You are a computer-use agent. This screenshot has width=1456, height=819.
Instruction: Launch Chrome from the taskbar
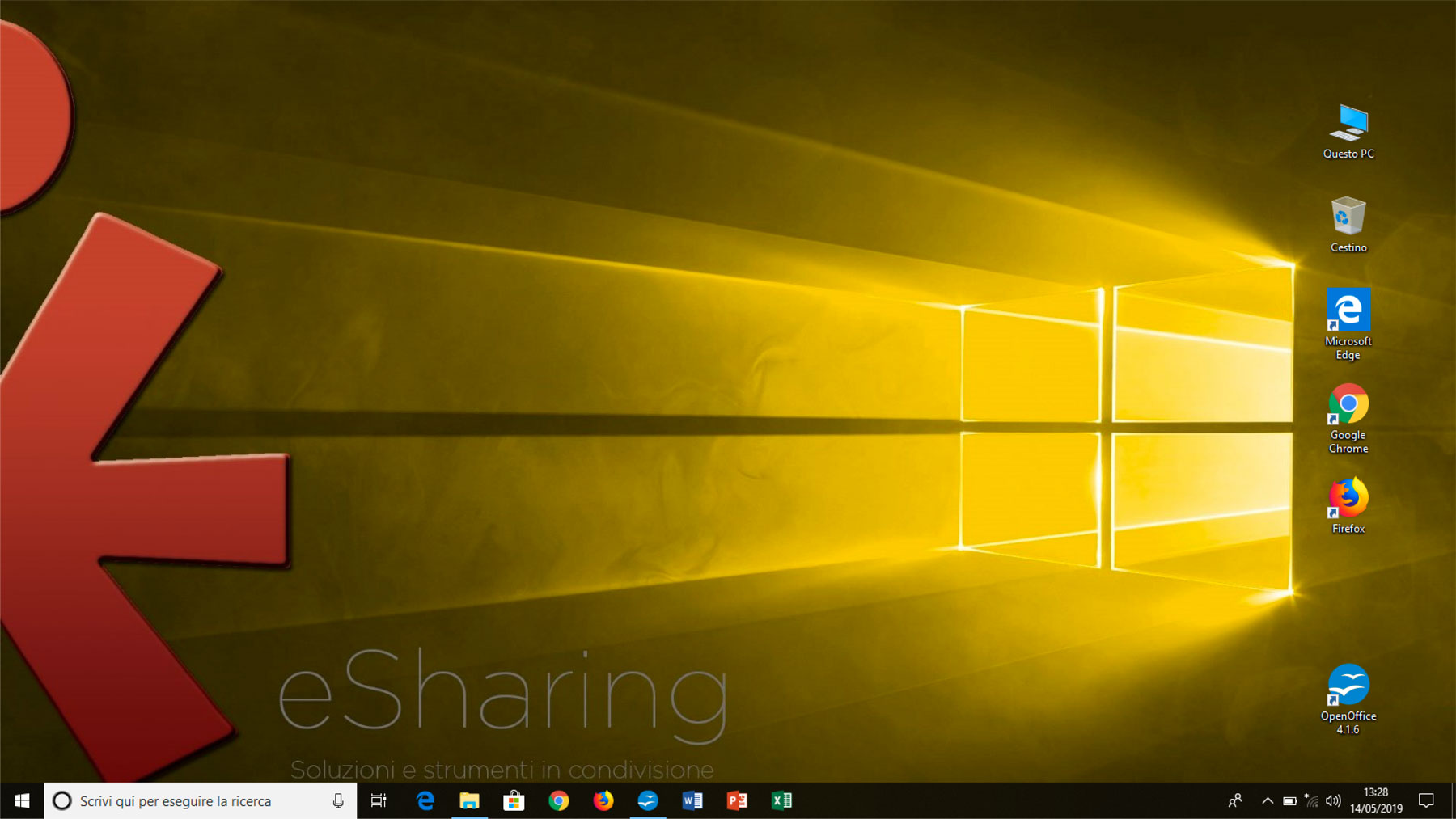pyautogui.click(x=558, y=801)
